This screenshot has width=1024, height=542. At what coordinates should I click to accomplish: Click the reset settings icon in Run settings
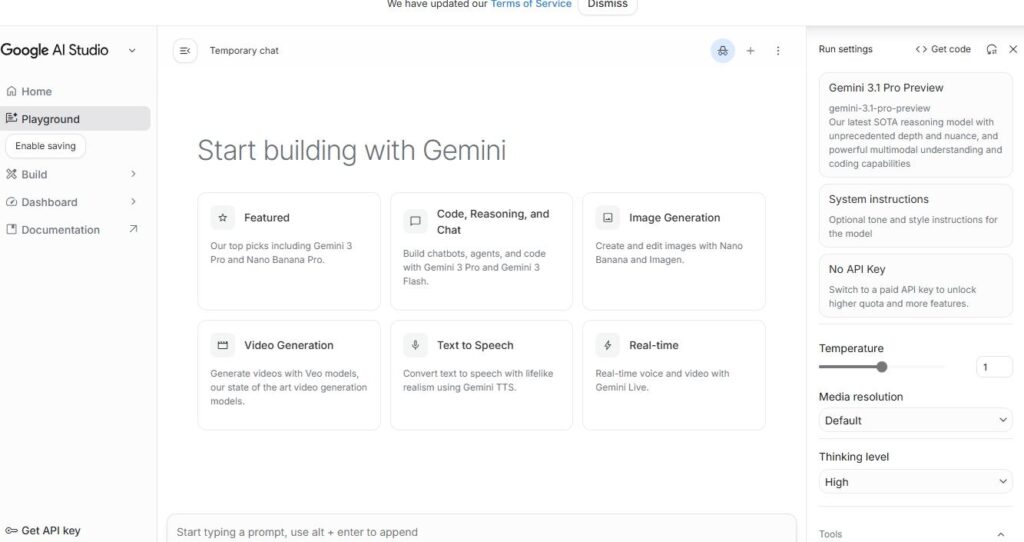(991, 49)
